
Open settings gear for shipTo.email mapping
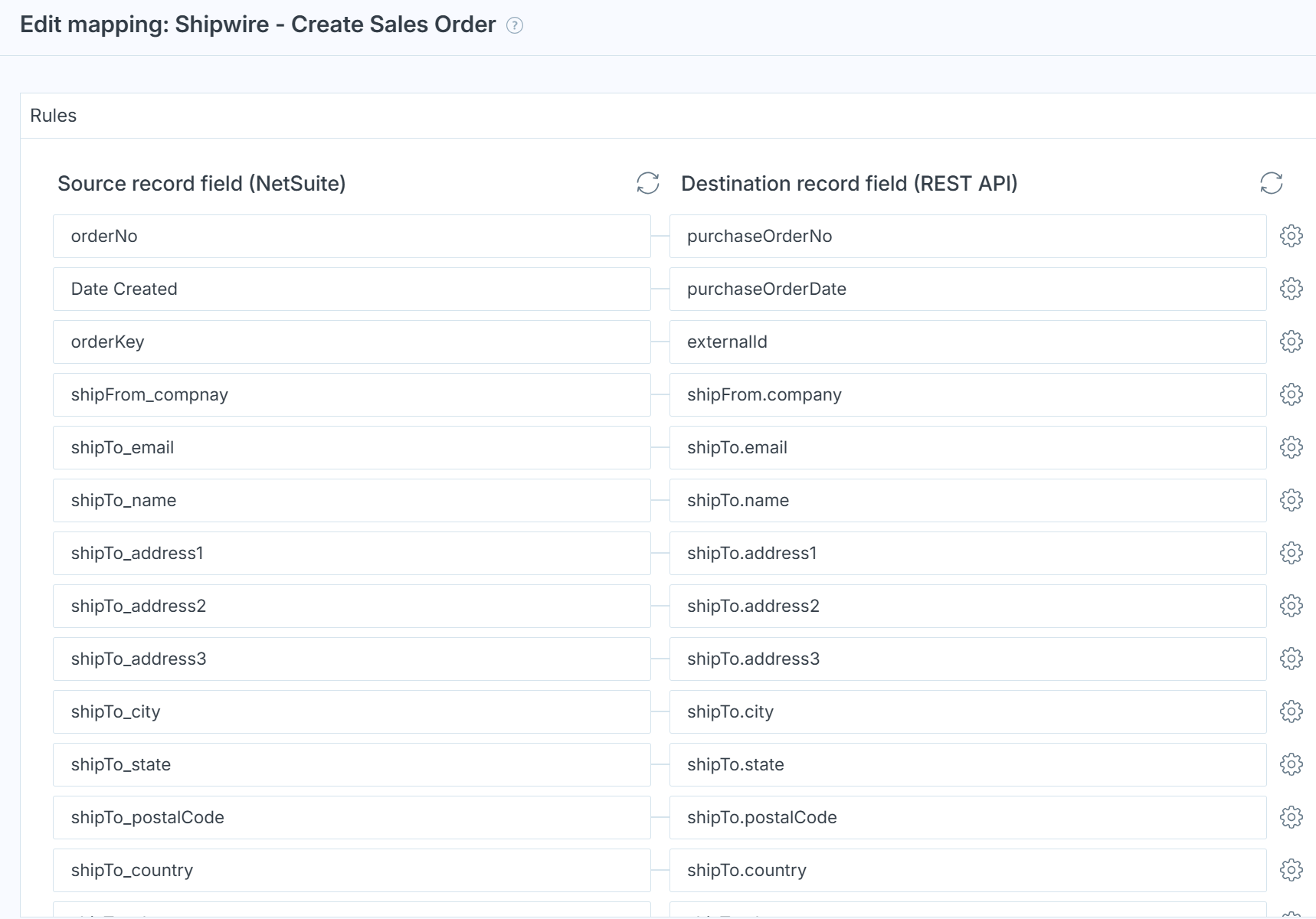tap(1291, 447)
